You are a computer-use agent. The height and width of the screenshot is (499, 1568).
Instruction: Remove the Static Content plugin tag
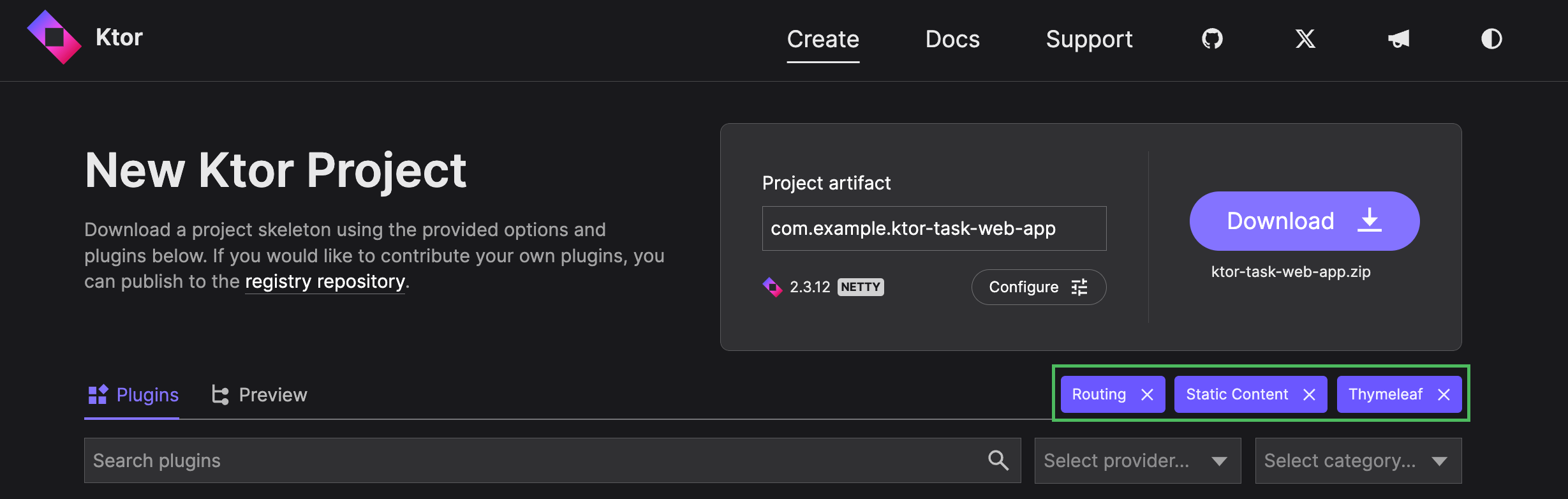tap(1309, 395)
